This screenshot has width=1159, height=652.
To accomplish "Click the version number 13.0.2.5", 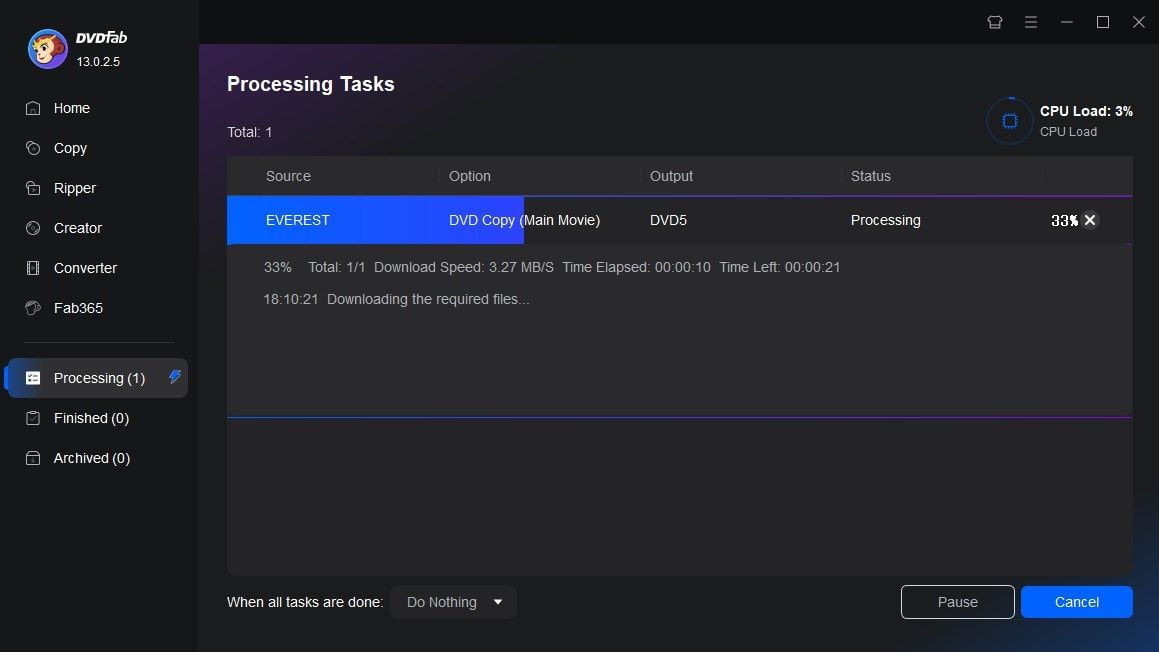I will point(98,61).
